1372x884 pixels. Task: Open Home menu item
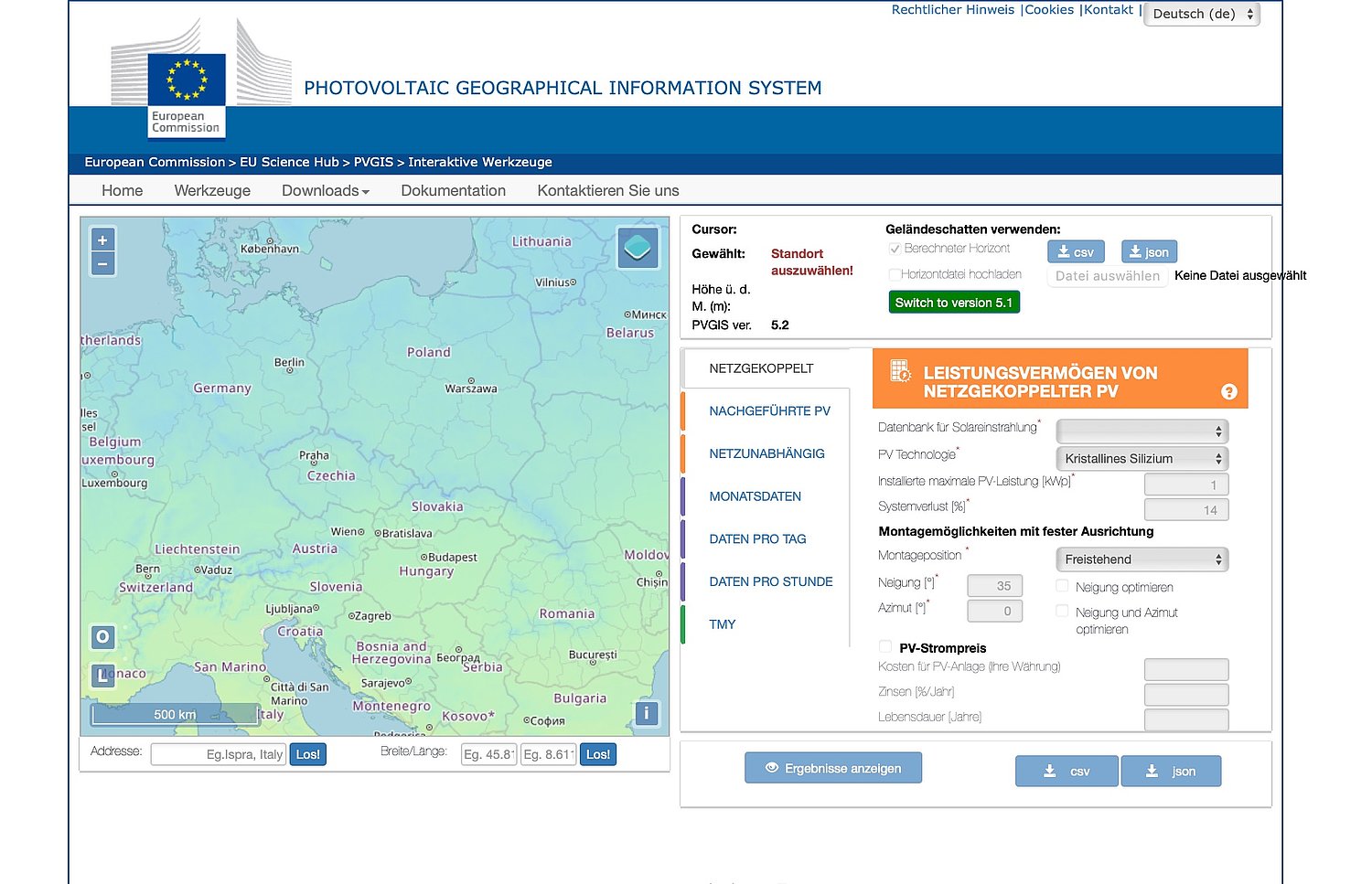[x=123, y=190]
